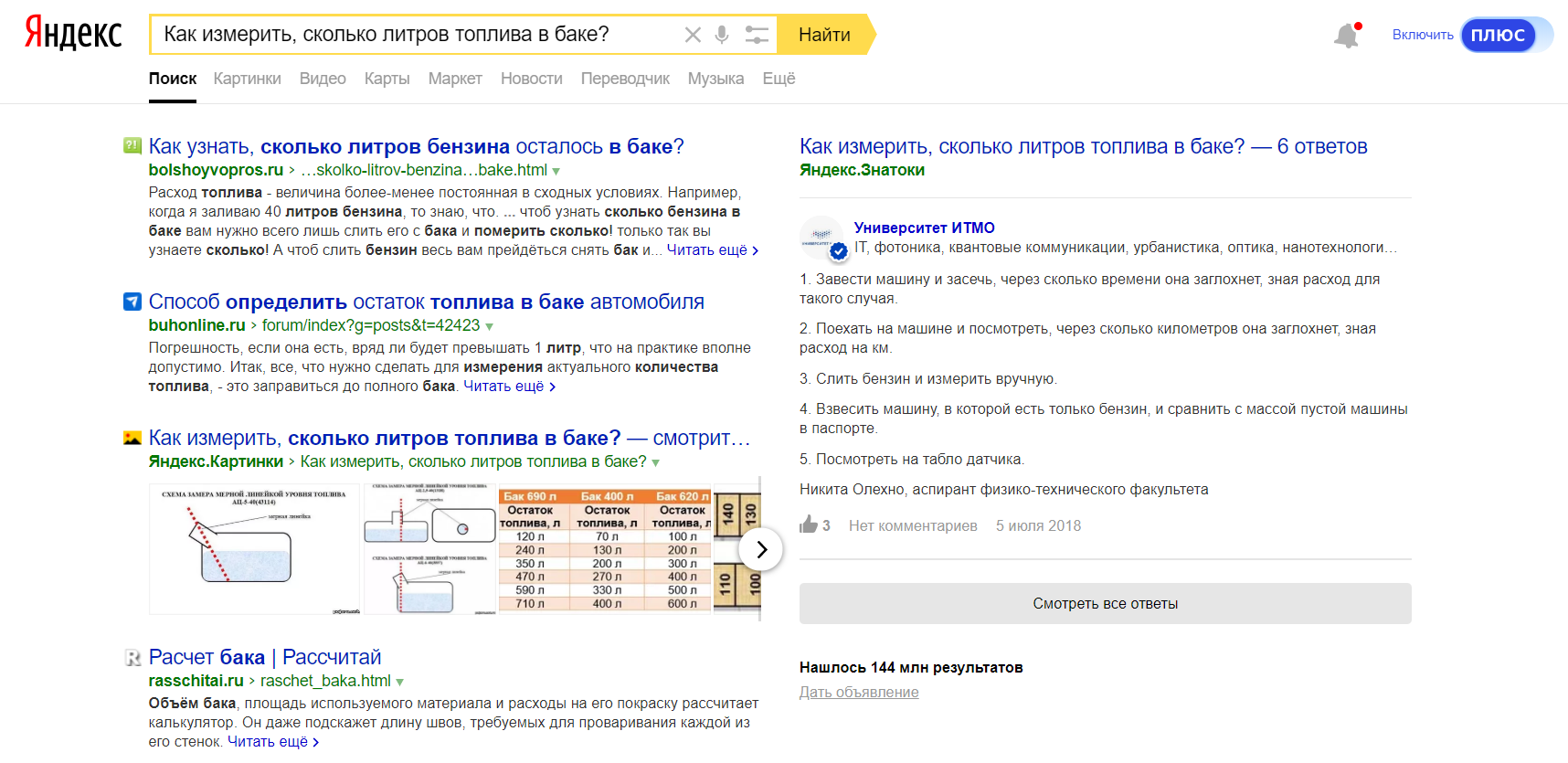Click 'Нет комментариев' link

913,525
